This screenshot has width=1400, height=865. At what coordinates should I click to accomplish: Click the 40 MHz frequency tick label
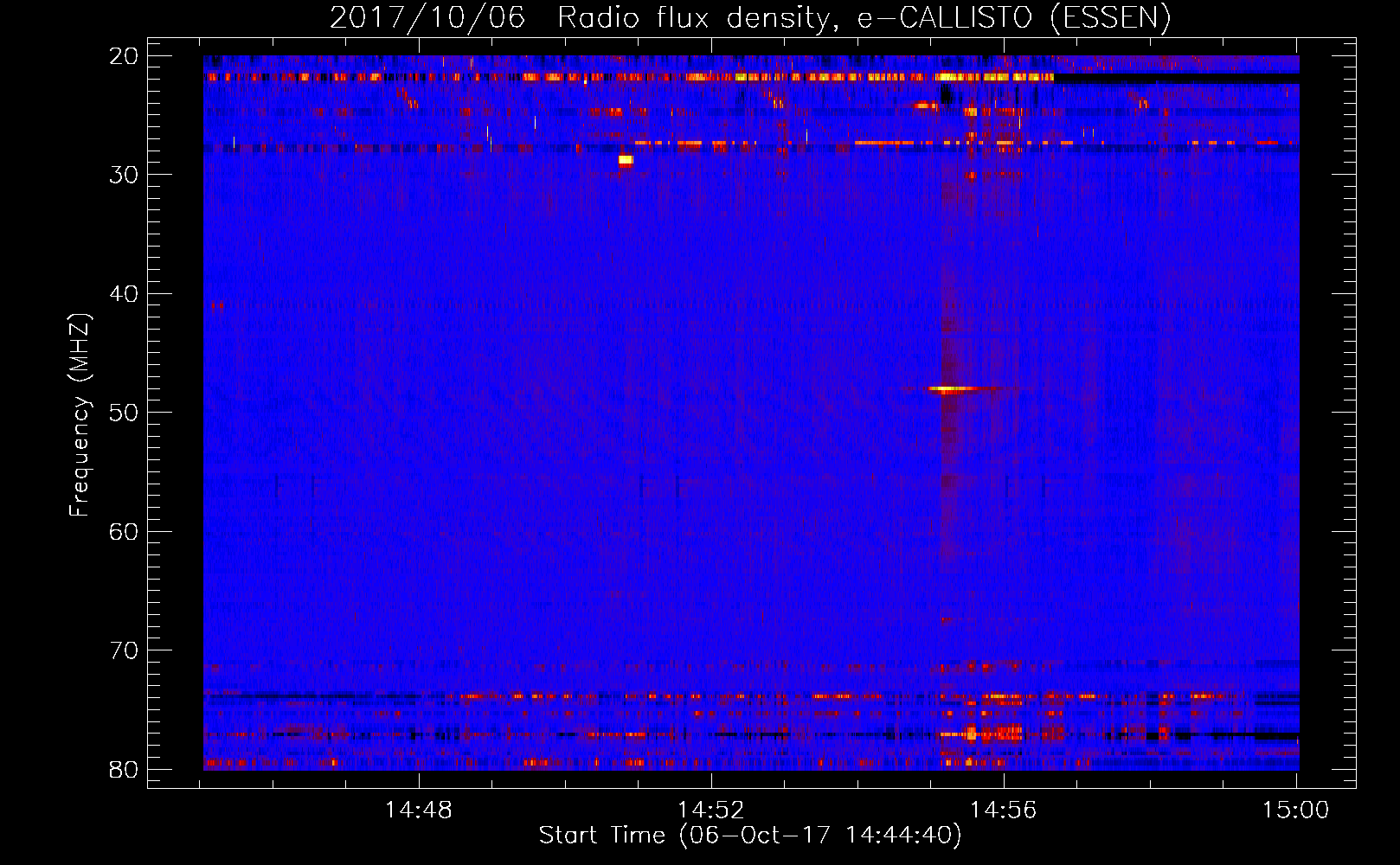[x=124, y=294]
